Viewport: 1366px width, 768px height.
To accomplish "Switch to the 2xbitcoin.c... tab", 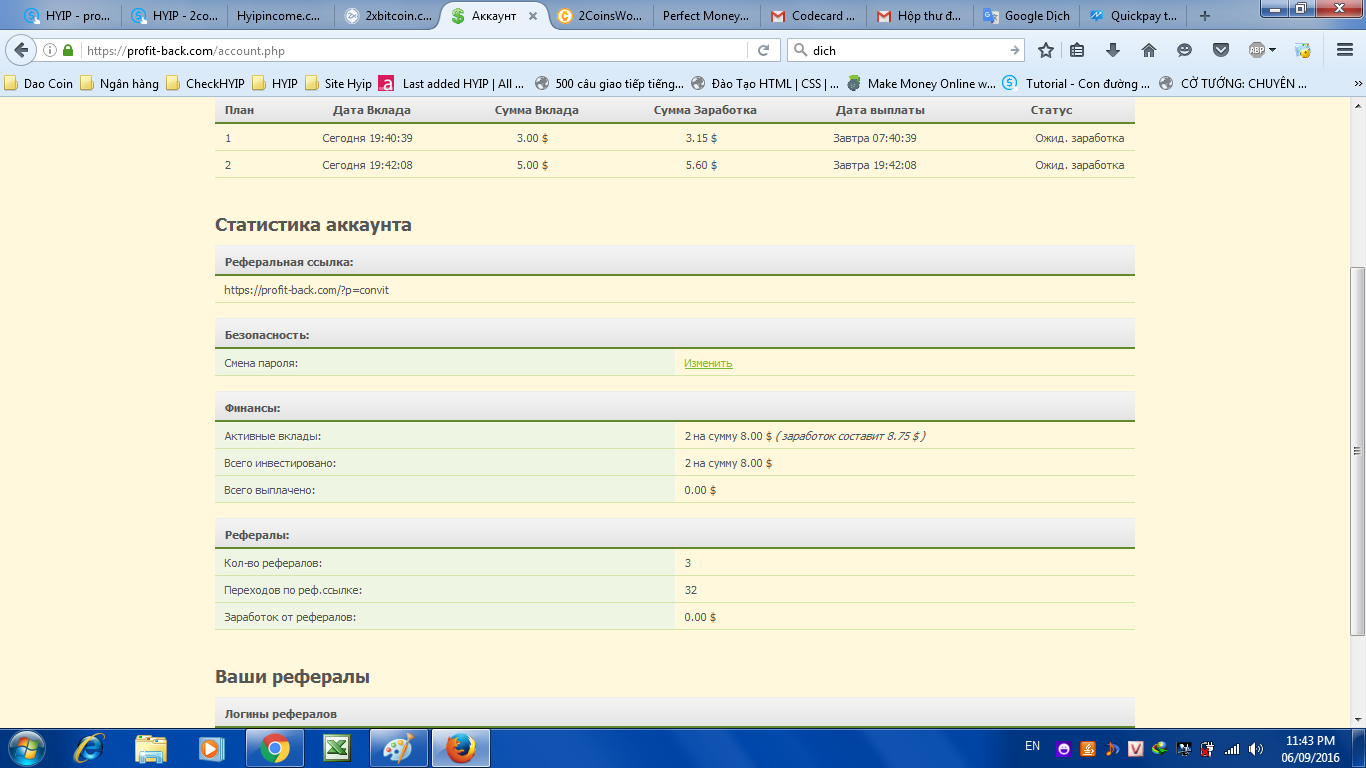I will (x=386, y=16).
